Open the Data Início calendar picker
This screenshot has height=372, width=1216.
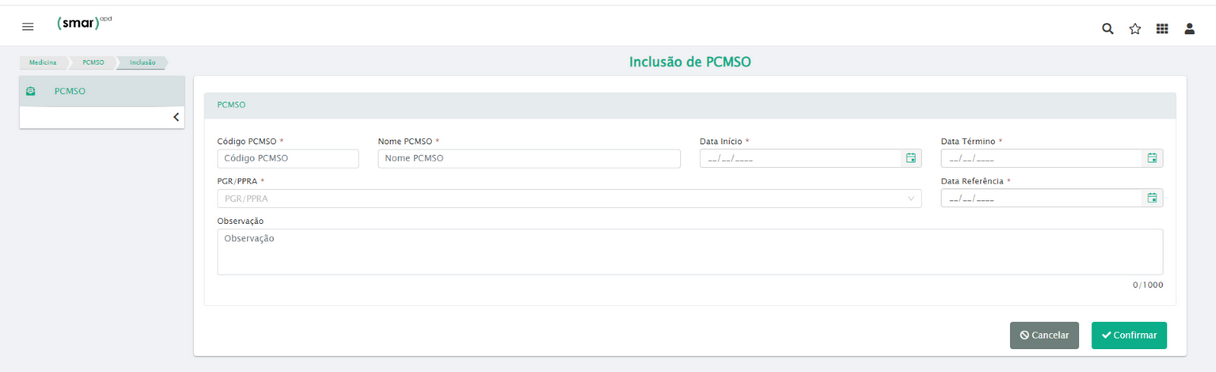coord(911,158)
